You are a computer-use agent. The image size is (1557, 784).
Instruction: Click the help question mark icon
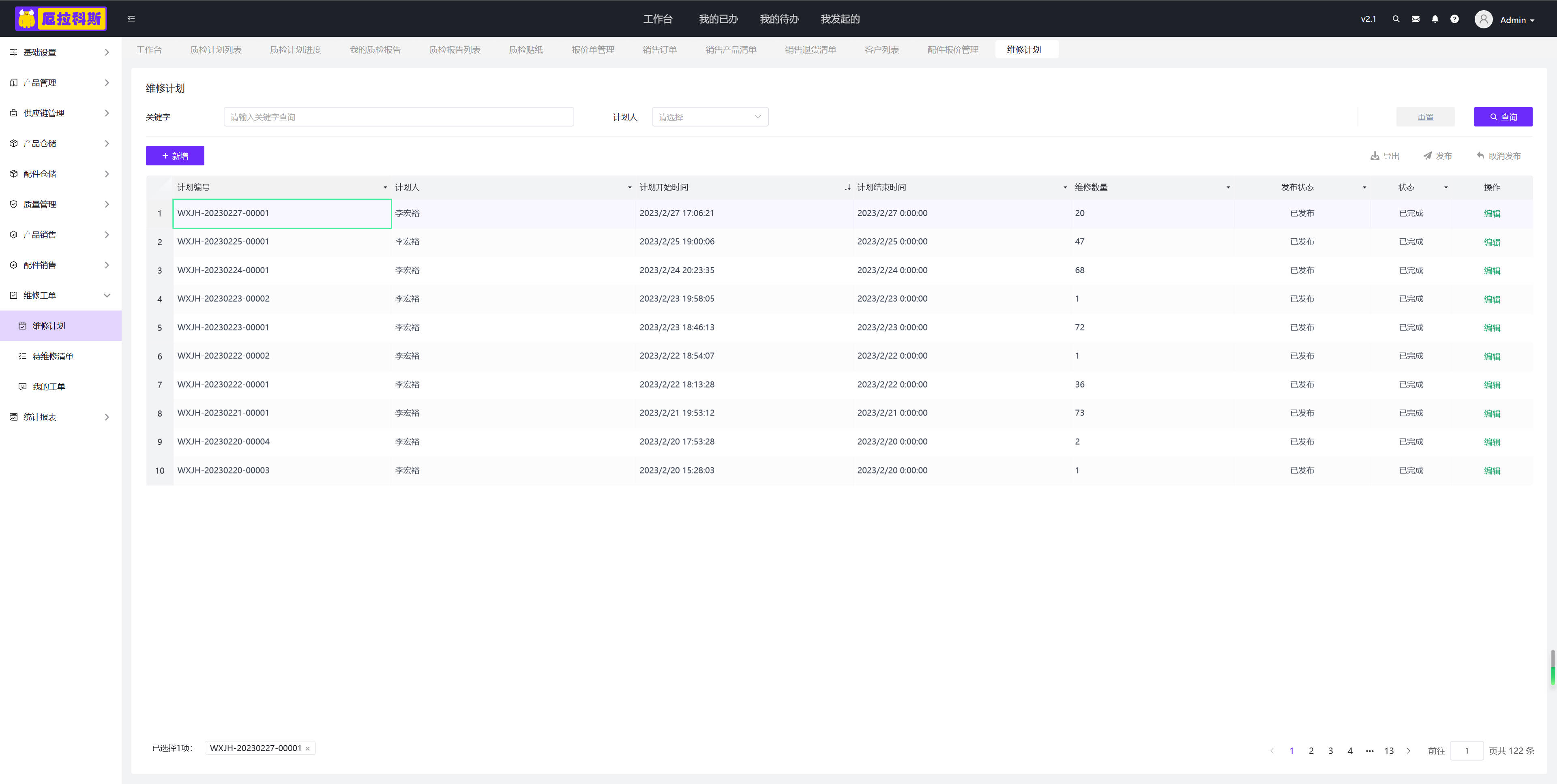1454,19
